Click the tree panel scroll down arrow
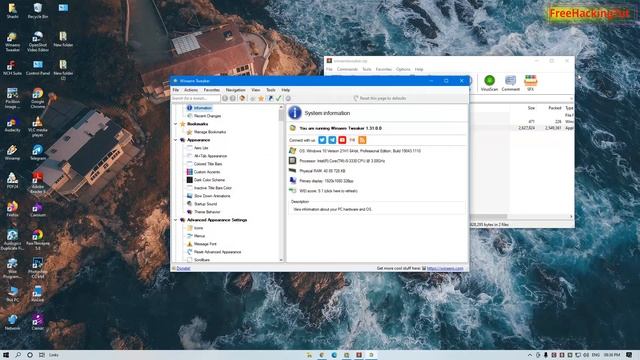 tap(281, 260)
